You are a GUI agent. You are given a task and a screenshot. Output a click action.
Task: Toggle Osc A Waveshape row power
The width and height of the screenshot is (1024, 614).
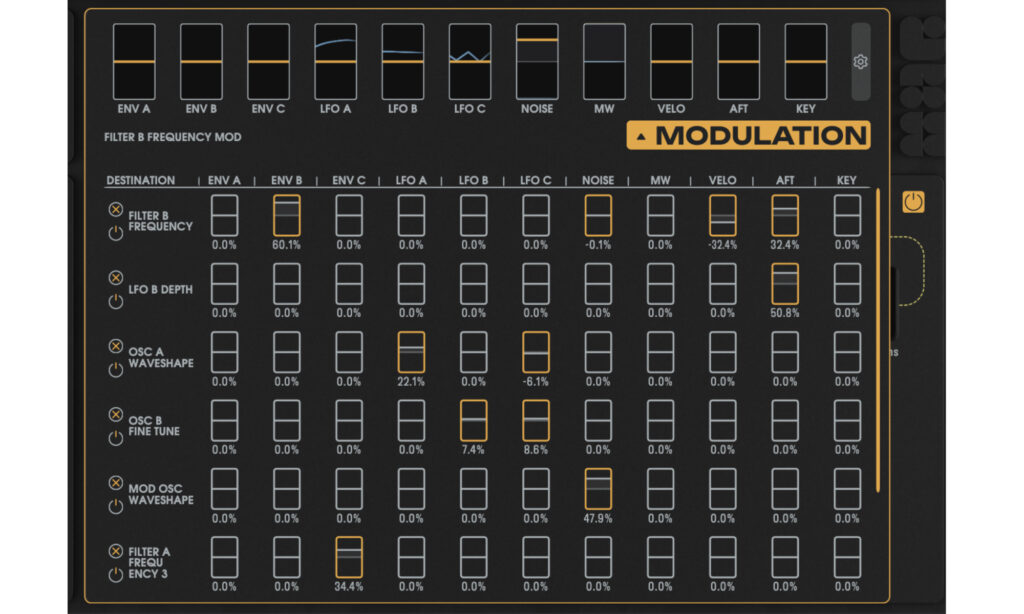(115, 369)
